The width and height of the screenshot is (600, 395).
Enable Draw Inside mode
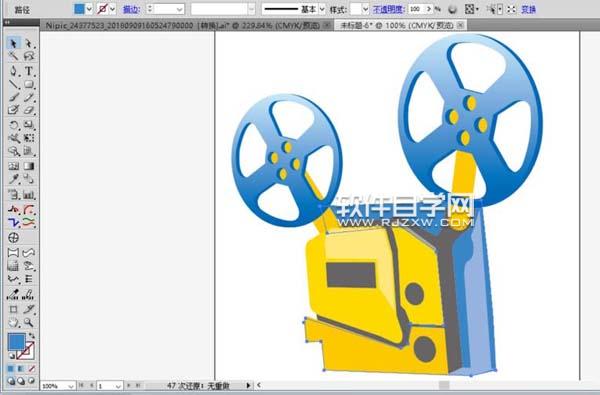[31, 381]
